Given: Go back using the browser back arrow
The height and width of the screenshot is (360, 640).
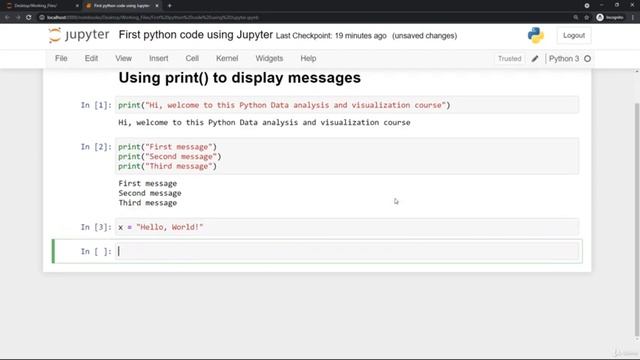Looking at the screenshot, I should (7, 18).
